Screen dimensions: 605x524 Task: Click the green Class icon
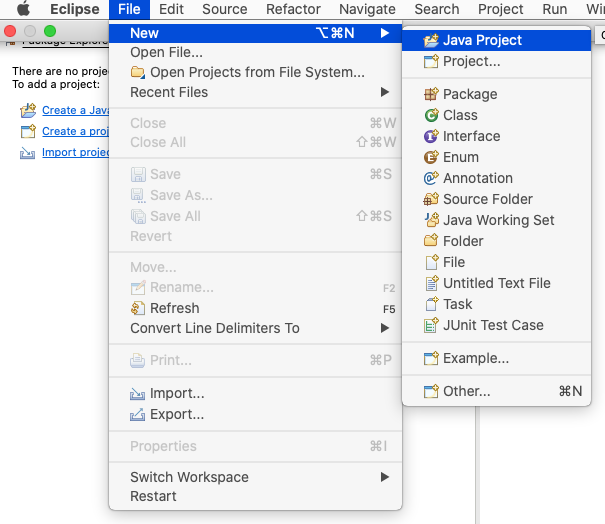pyautogui.click(x=431, y=115)
